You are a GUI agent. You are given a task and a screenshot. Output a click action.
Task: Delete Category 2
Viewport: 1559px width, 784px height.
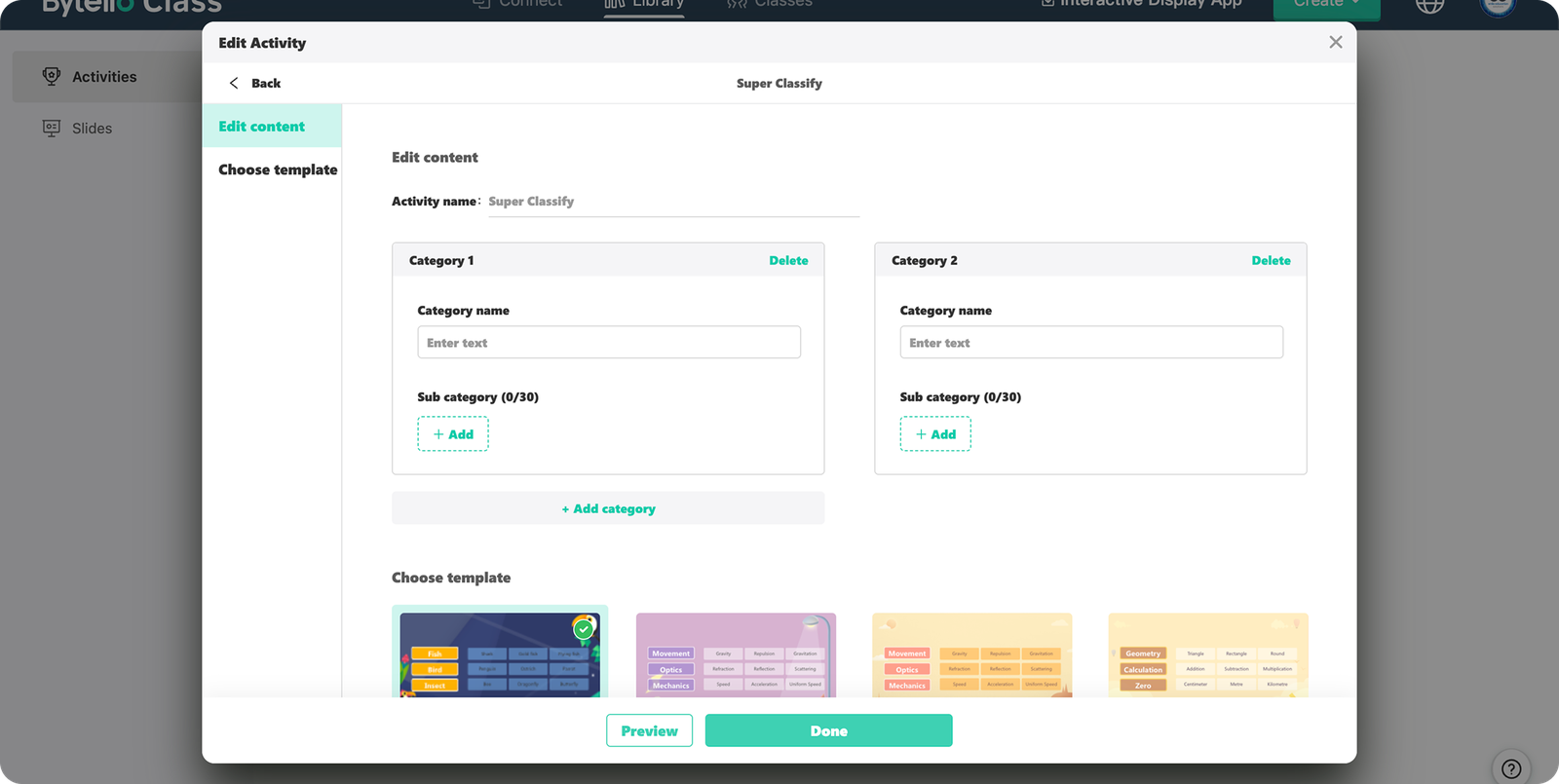[x=1271, y=261]
